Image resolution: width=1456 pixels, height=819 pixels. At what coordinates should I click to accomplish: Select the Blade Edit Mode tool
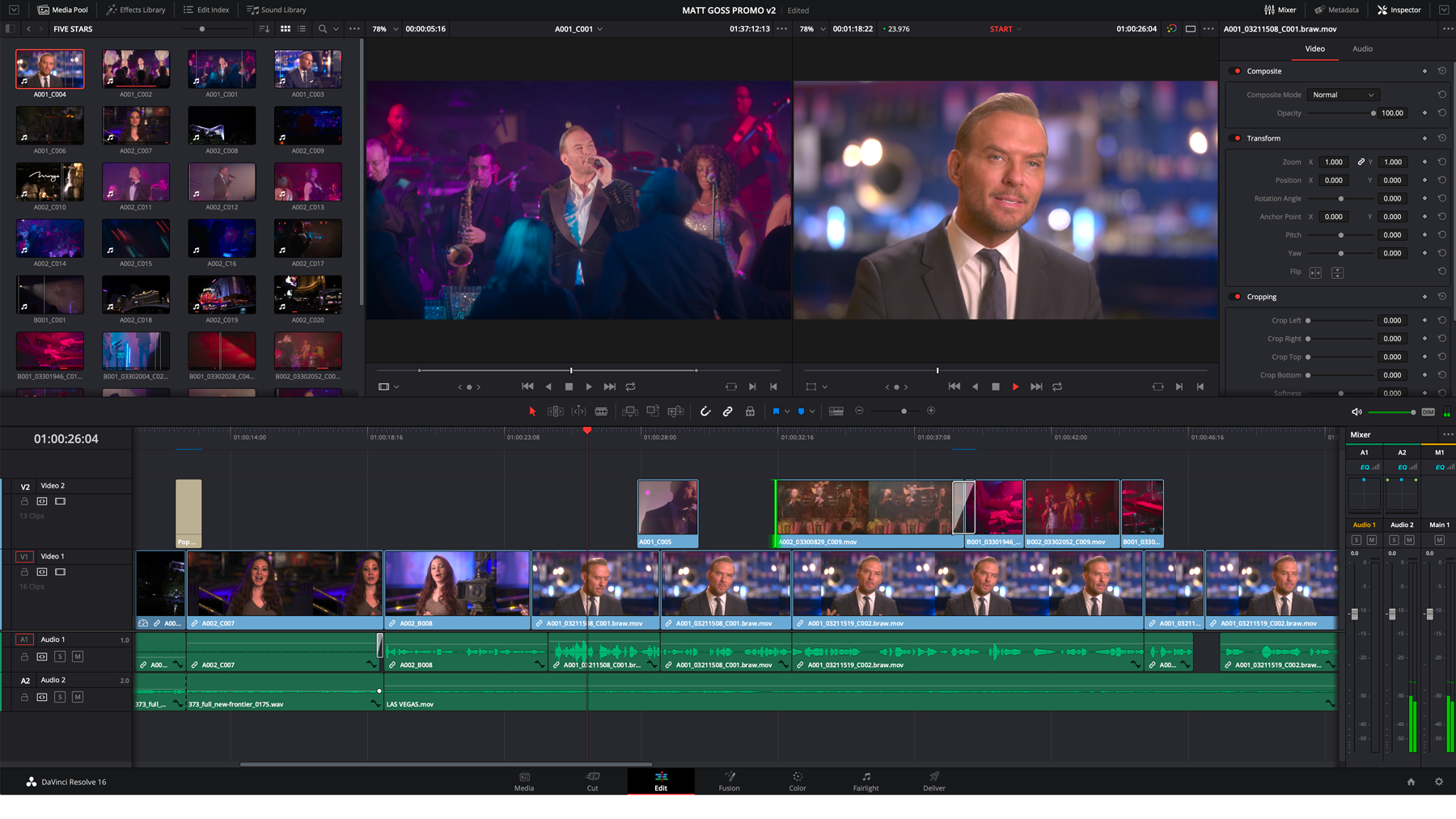point(601,412)
